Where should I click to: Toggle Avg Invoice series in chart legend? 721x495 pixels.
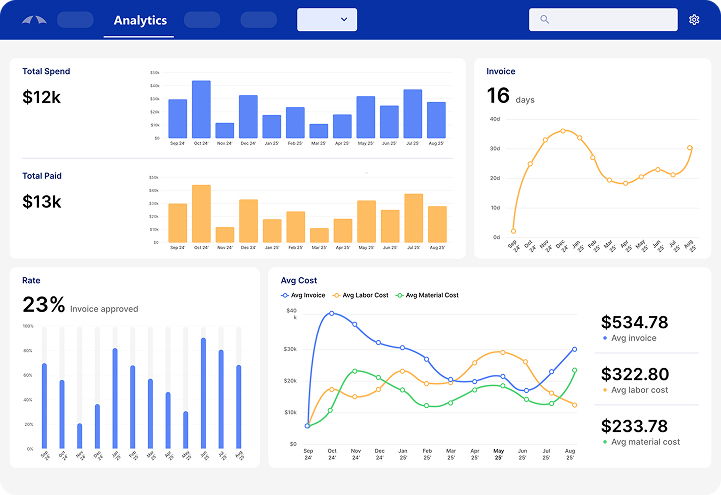click(310, 295)
